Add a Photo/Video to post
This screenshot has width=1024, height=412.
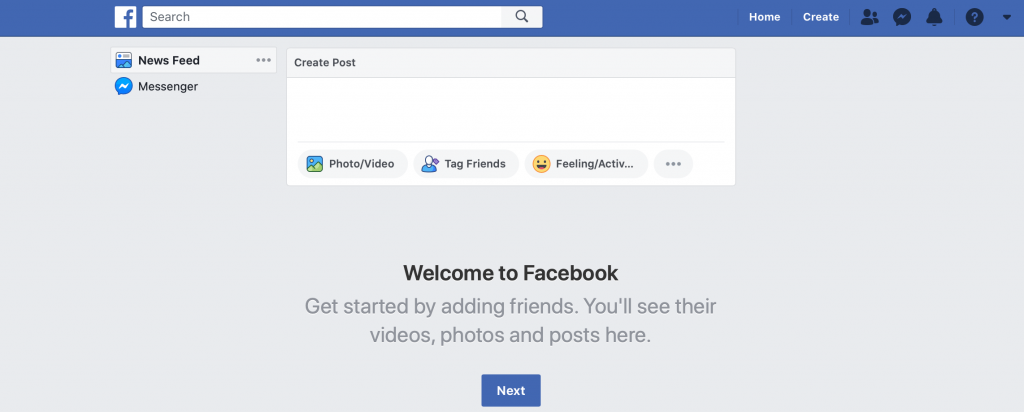[353, 164]
